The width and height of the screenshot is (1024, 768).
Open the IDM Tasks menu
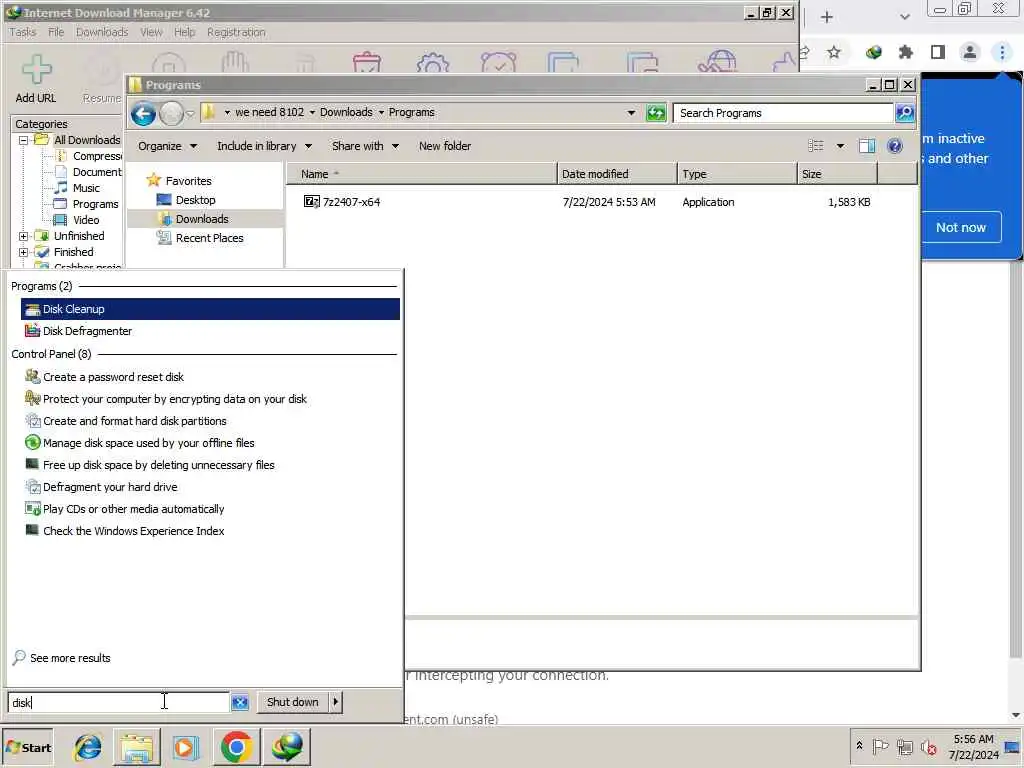point(23,32)
